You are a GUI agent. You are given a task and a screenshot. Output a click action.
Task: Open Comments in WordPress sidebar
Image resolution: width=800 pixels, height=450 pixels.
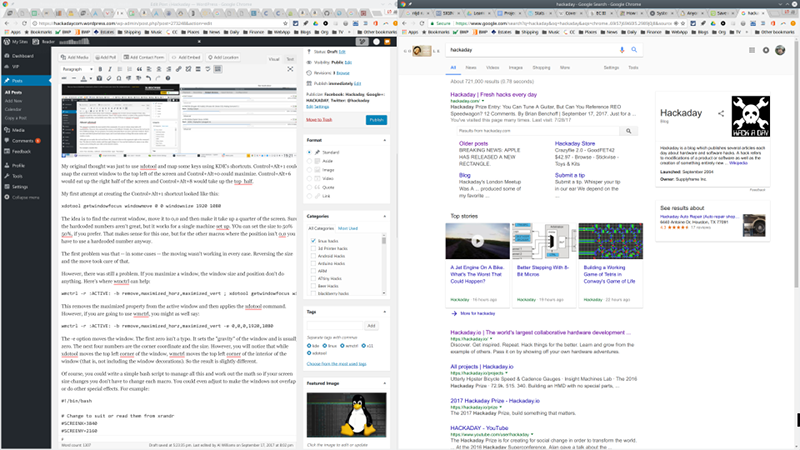coord(25,140)
